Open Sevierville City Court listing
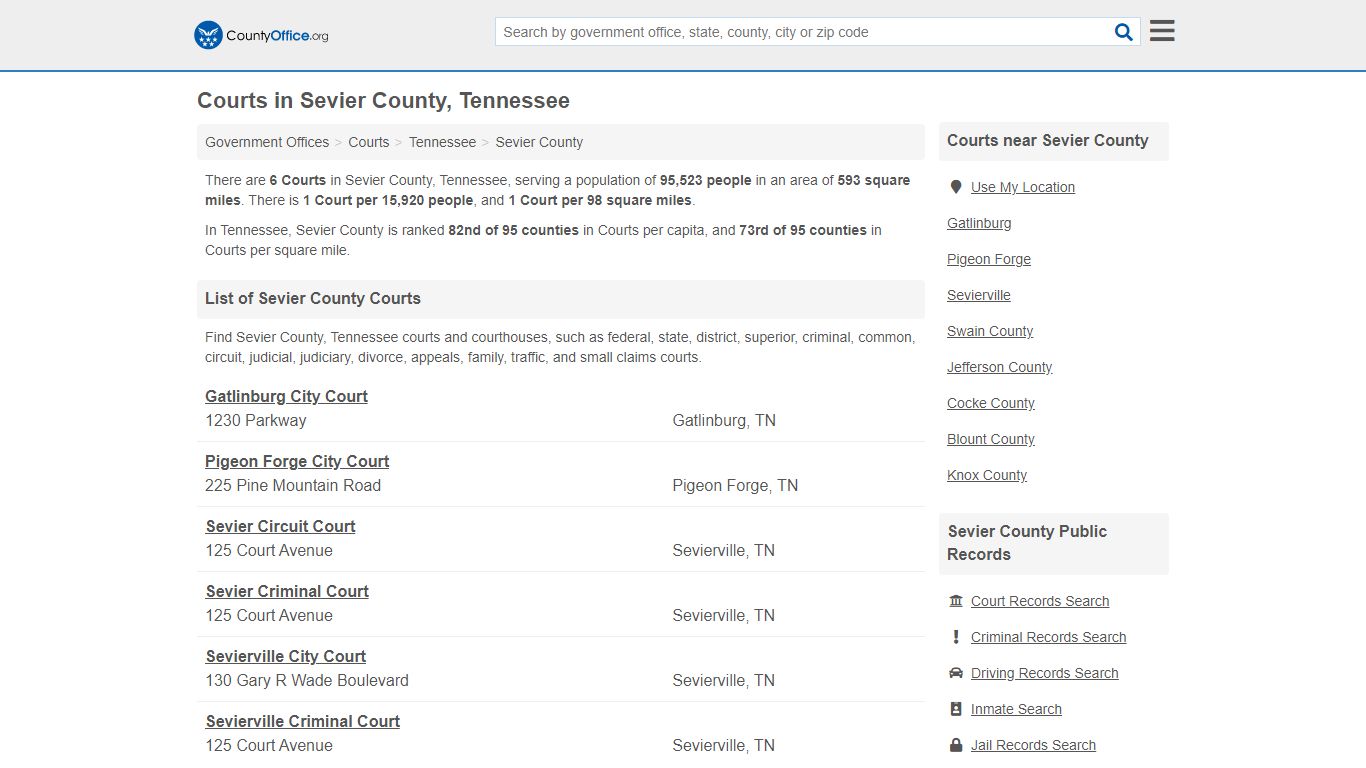 (x=286, y=656)
